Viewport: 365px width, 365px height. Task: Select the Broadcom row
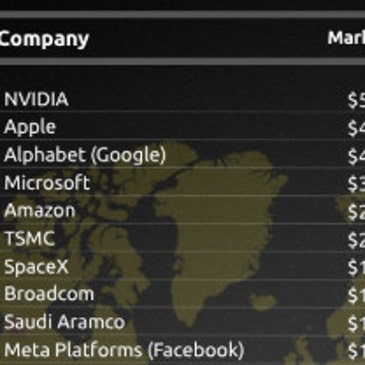(182, 294)
